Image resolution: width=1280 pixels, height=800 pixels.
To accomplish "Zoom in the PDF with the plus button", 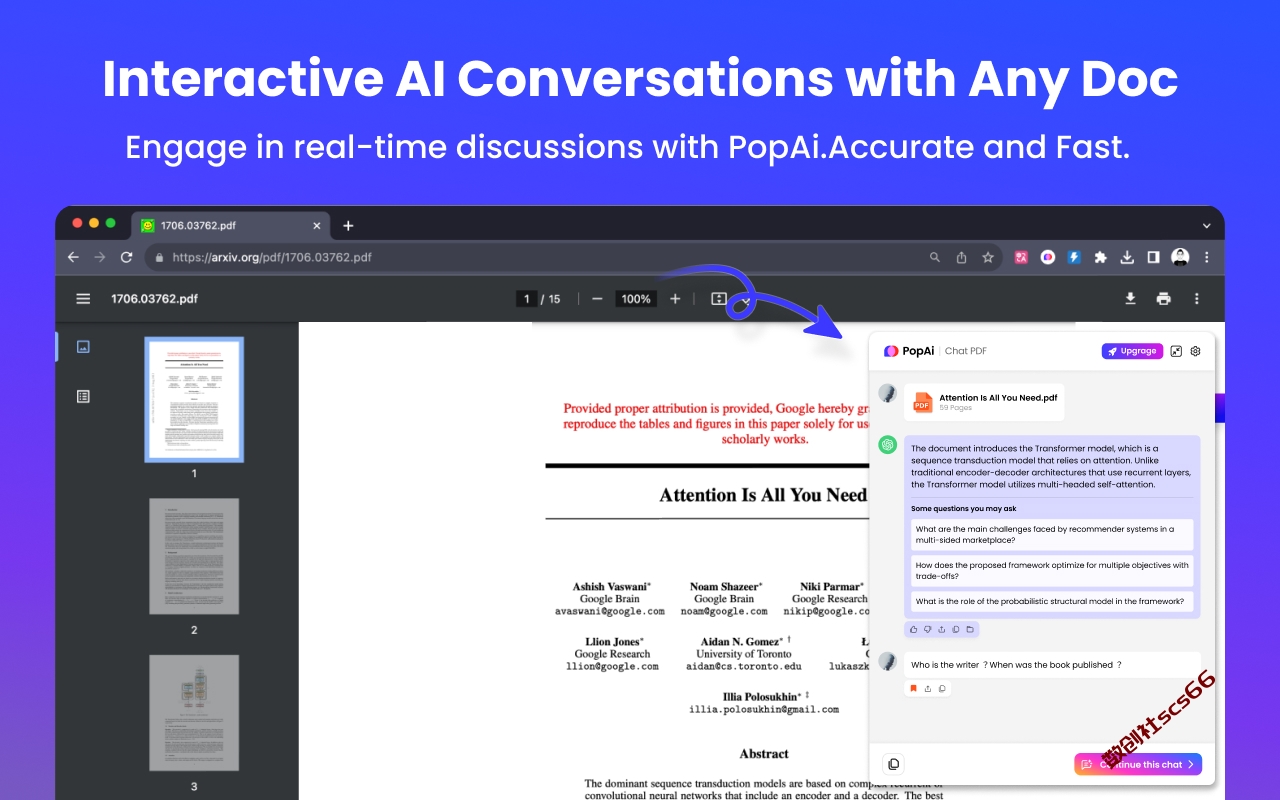I will click(675, 298).
